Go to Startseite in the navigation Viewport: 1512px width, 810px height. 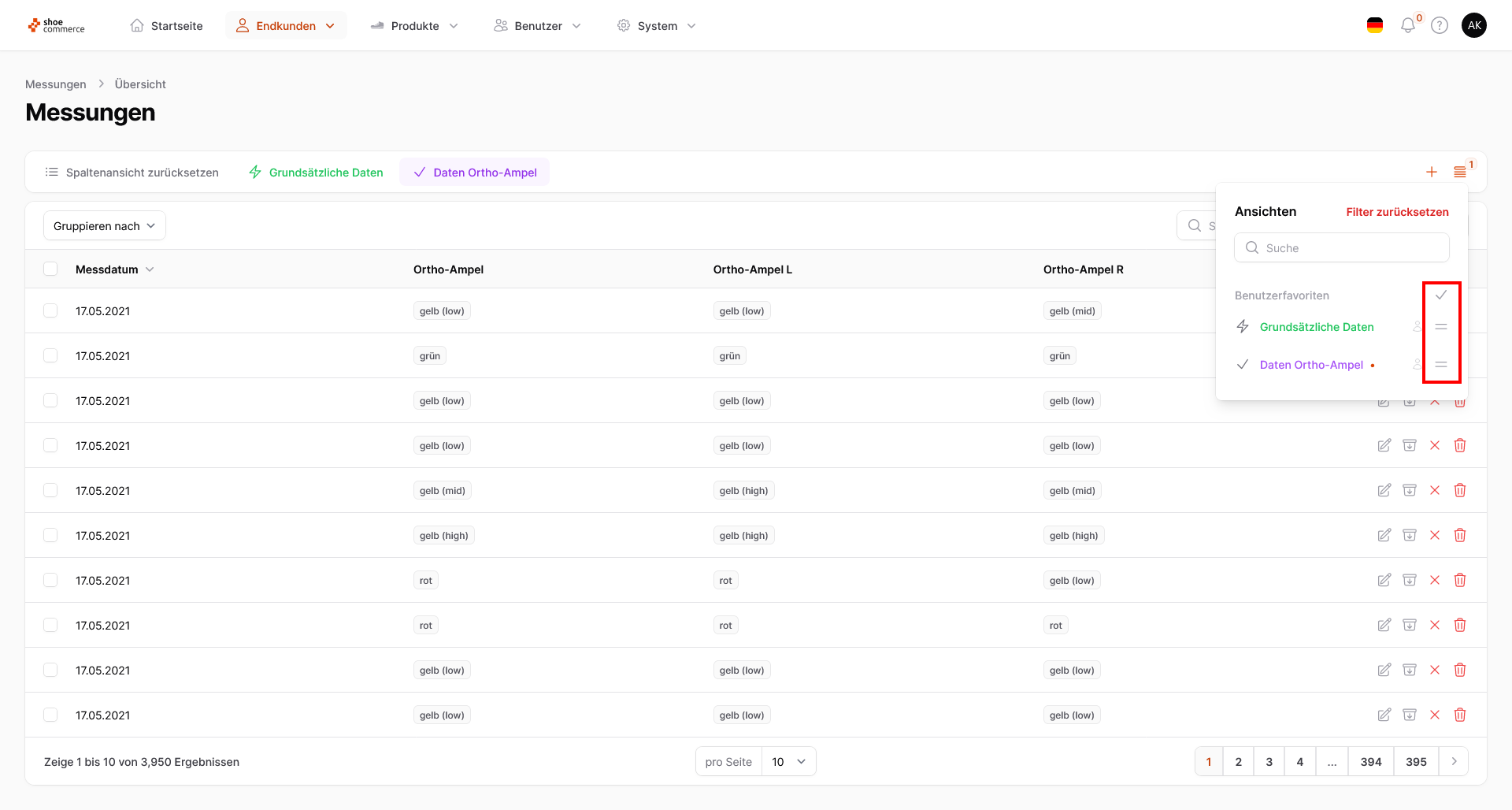point(166,26)
